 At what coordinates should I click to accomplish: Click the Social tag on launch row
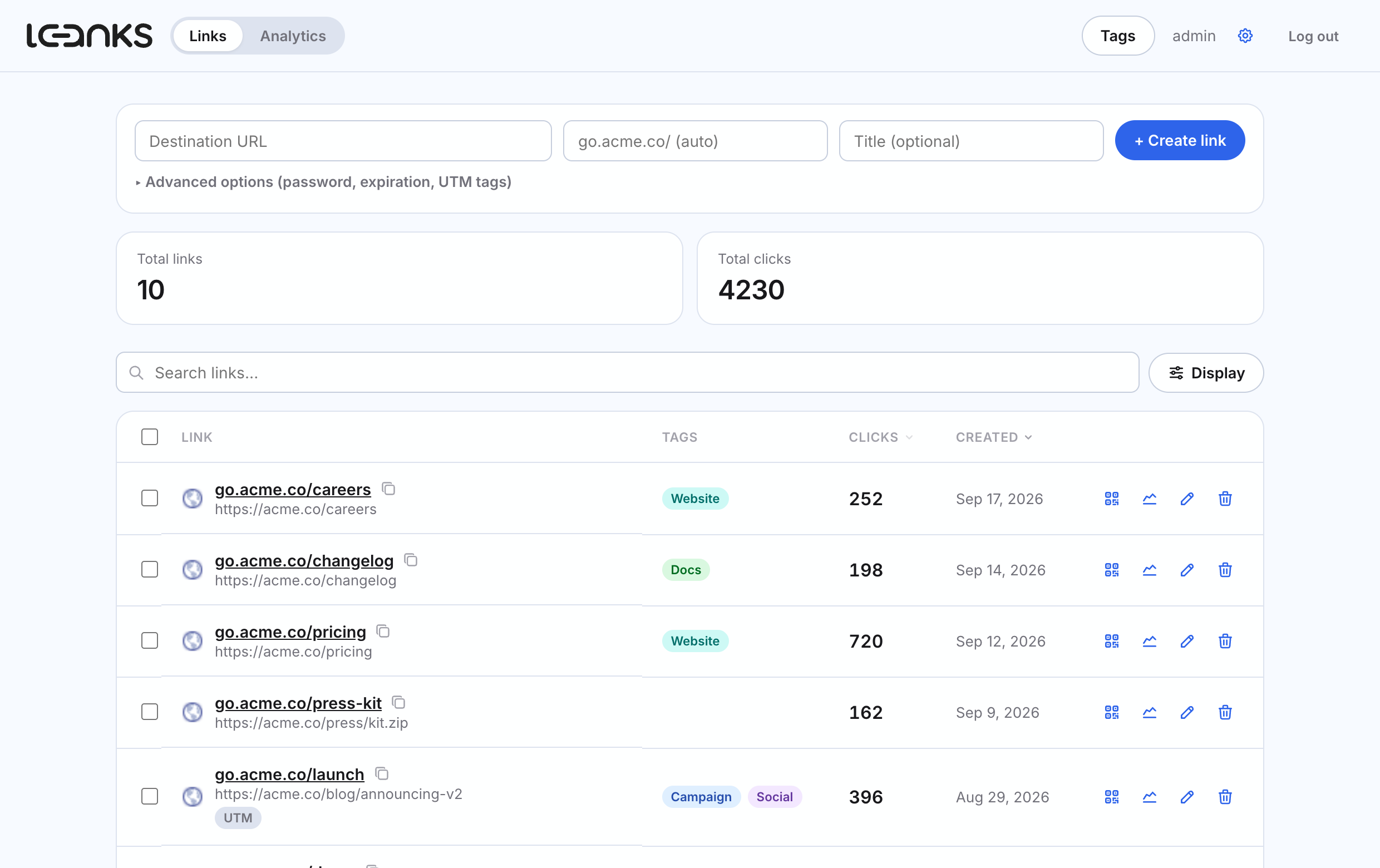click(x=774, y=797)
